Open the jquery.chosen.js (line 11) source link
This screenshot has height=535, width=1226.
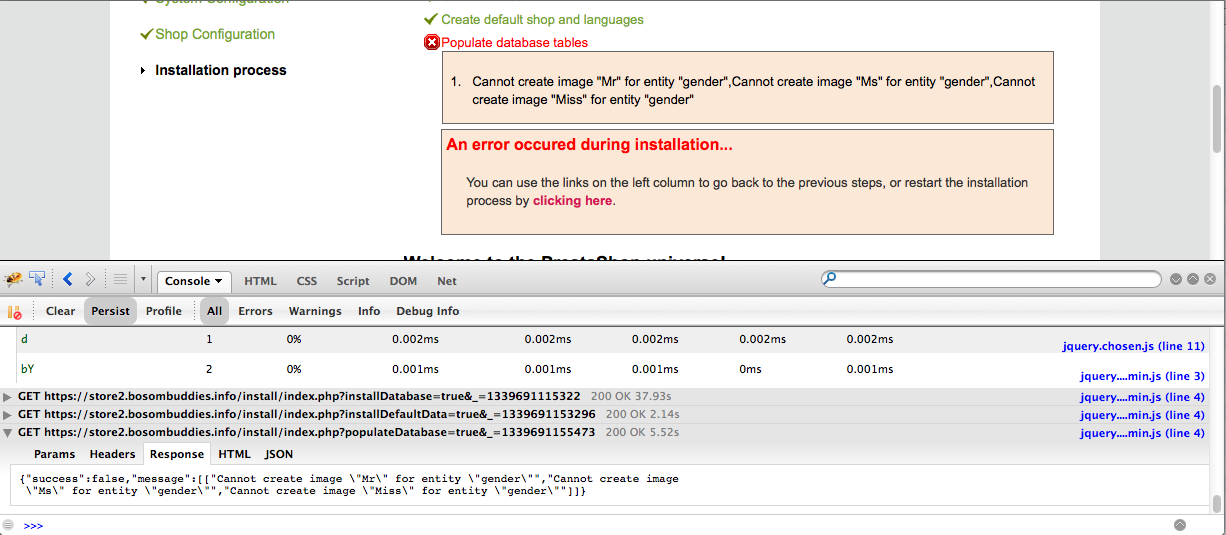click(x=1133, y=346)
